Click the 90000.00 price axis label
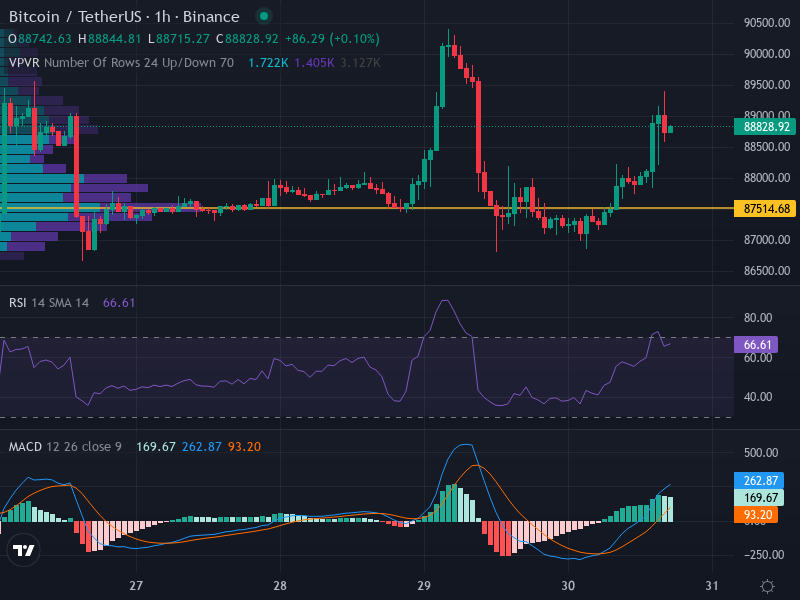Viewport: 800px width, 600px height. coord(767,54)
